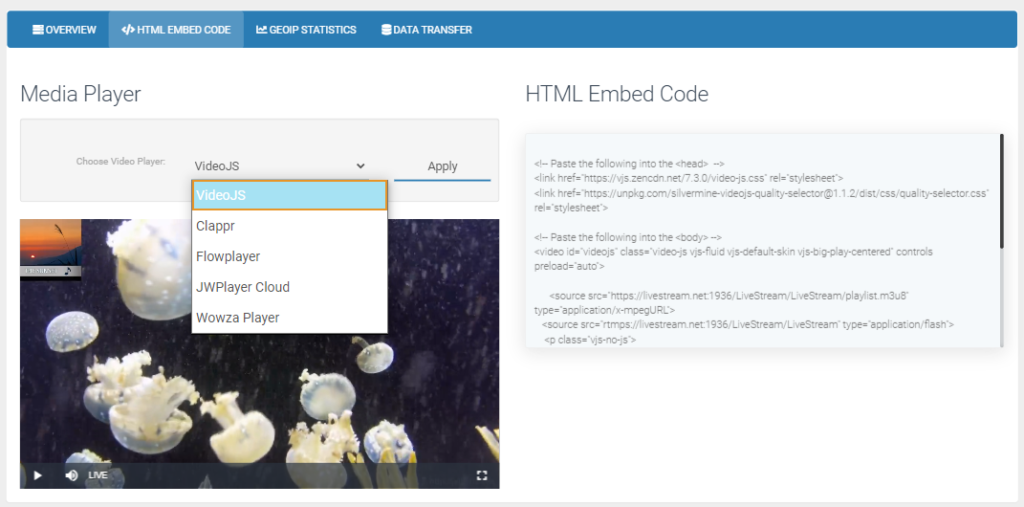Screen dimensions: 1024x507
Task: Switch to the HTML Embed Code tab
Action: 176,30
